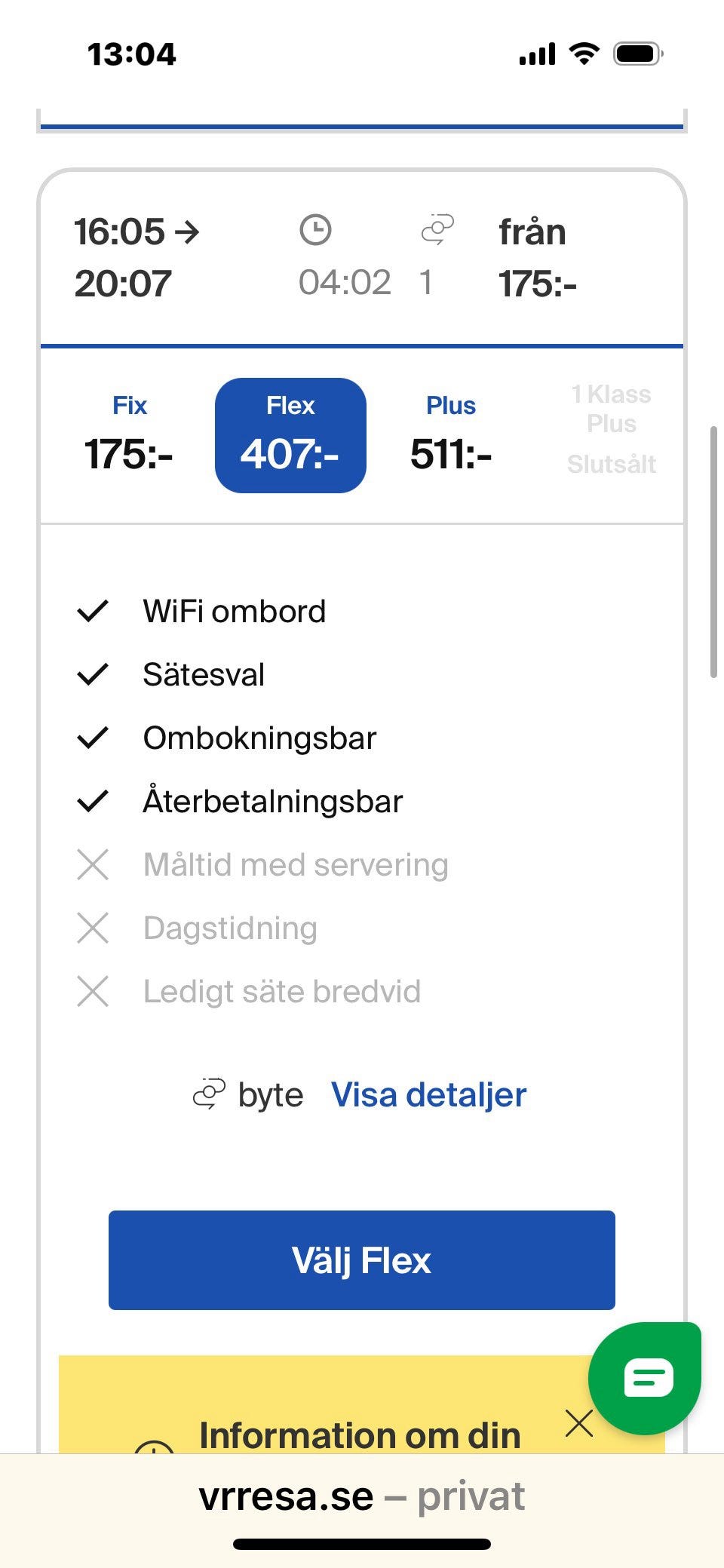The width and height of the screenshot is (724, 1568).
Task: Choose the sold-out 1 Klass Plus option
Action: coord(611,428)
